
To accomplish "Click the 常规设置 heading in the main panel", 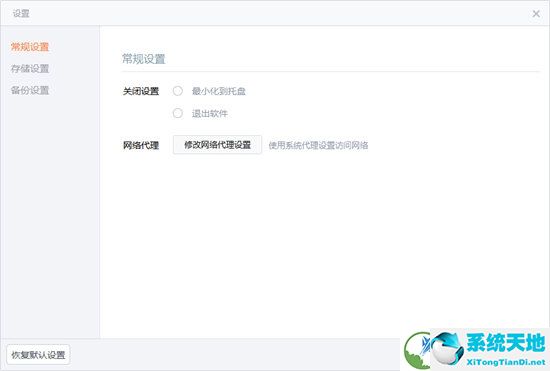I will [x=143, y=59].
